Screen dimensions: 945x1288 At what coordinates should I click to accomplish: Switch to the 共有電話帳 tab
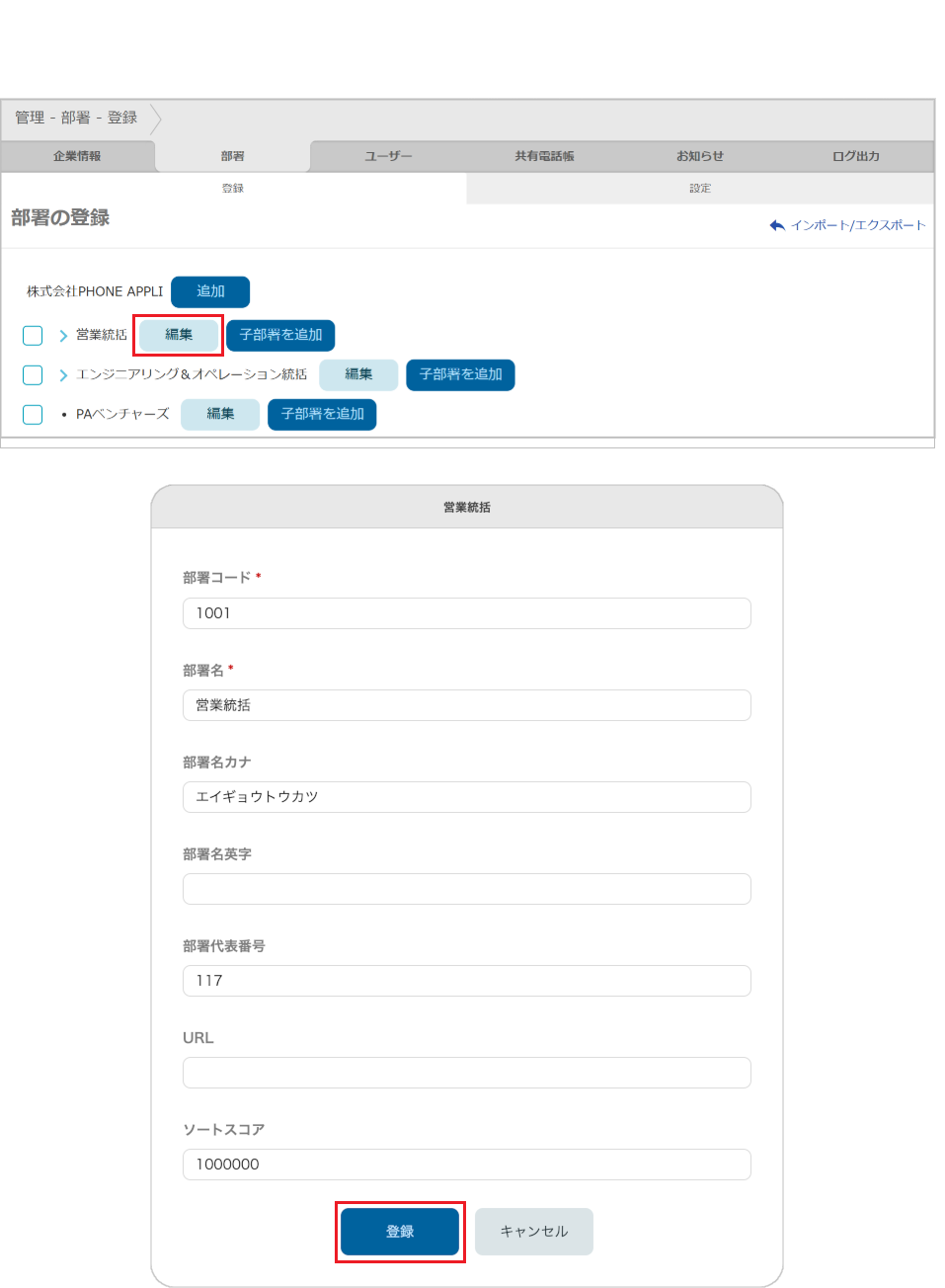click(x=544, y=155)
